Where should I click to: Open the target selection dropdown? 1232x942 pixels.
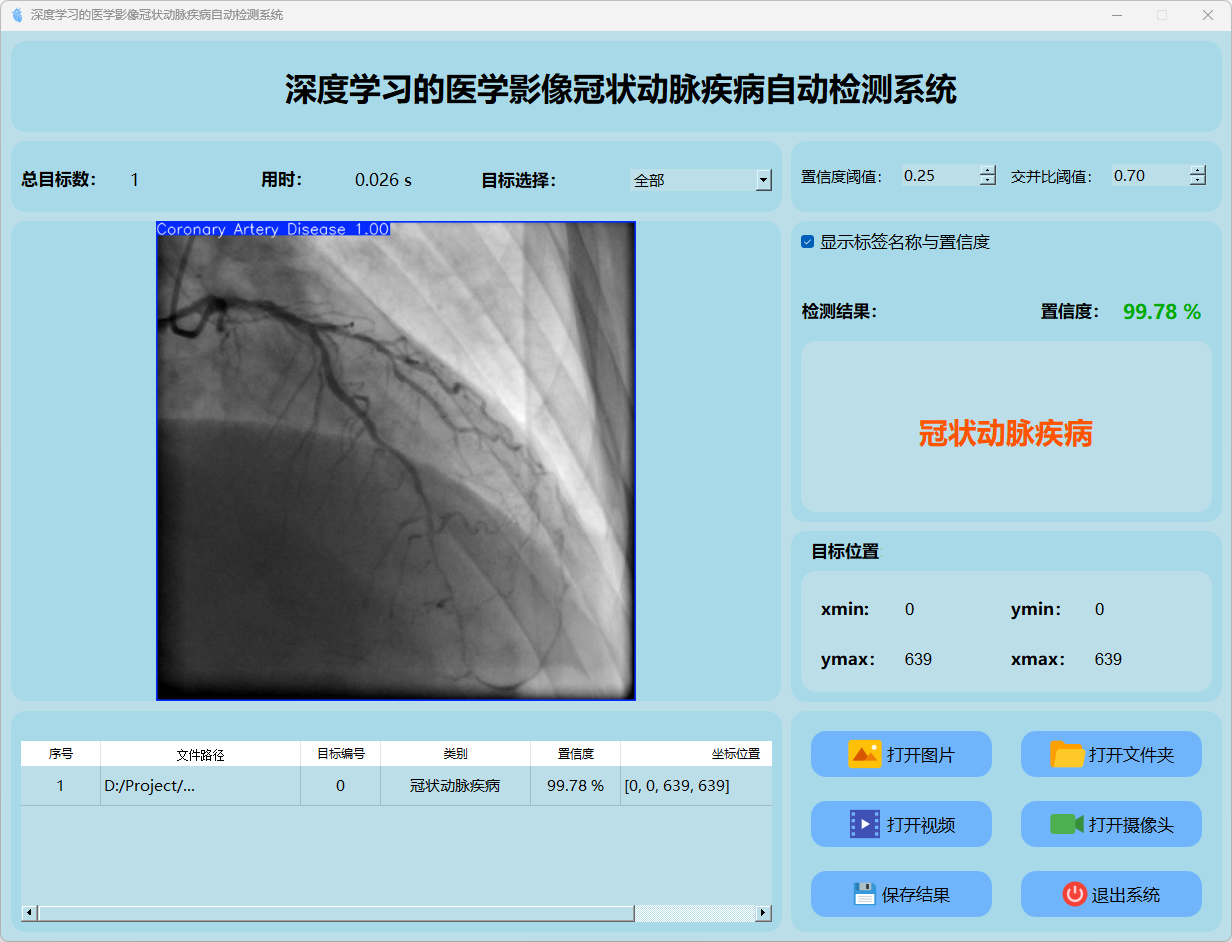[x=763, y=180]
